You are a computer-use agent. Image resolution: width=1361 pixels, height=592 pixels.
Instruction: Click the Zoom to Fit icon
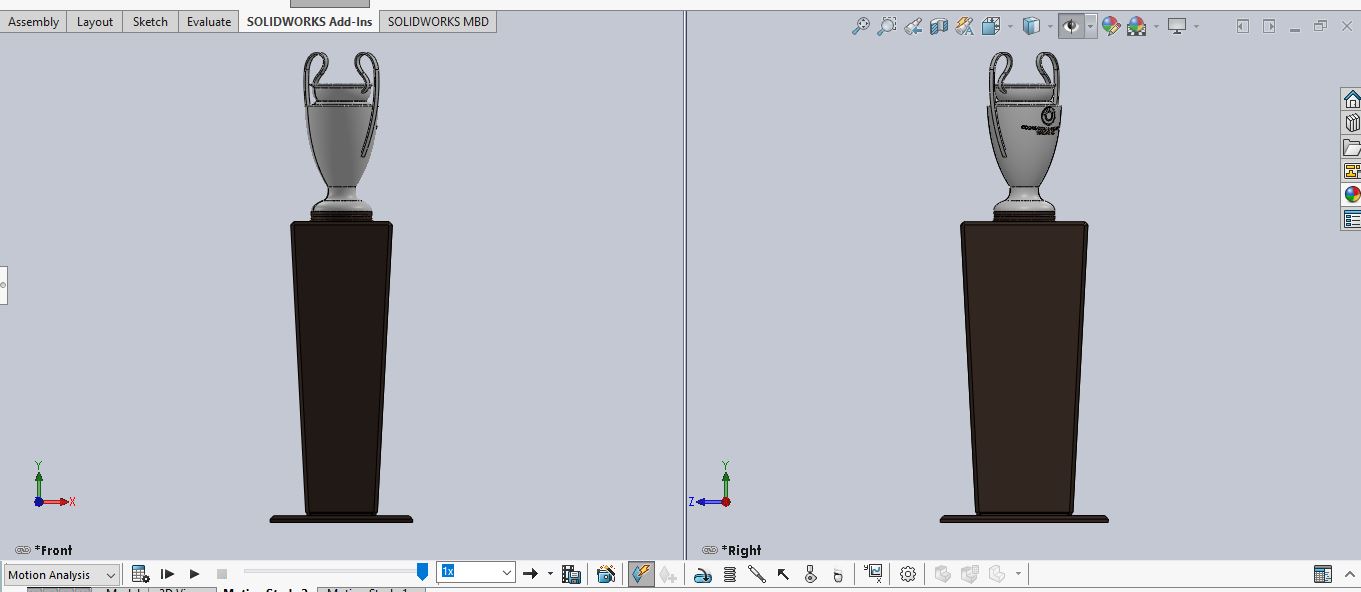(860, 26)
